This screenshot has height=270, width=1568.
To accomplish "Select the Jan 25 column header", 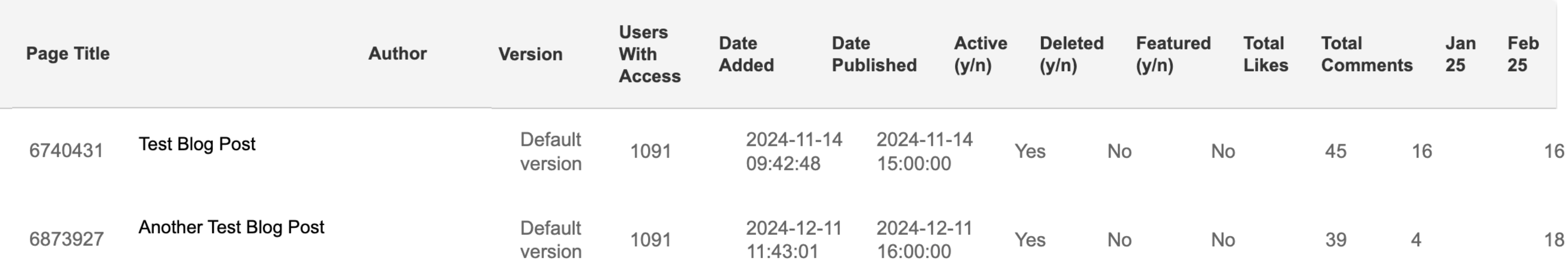I will click(1460, 54).
